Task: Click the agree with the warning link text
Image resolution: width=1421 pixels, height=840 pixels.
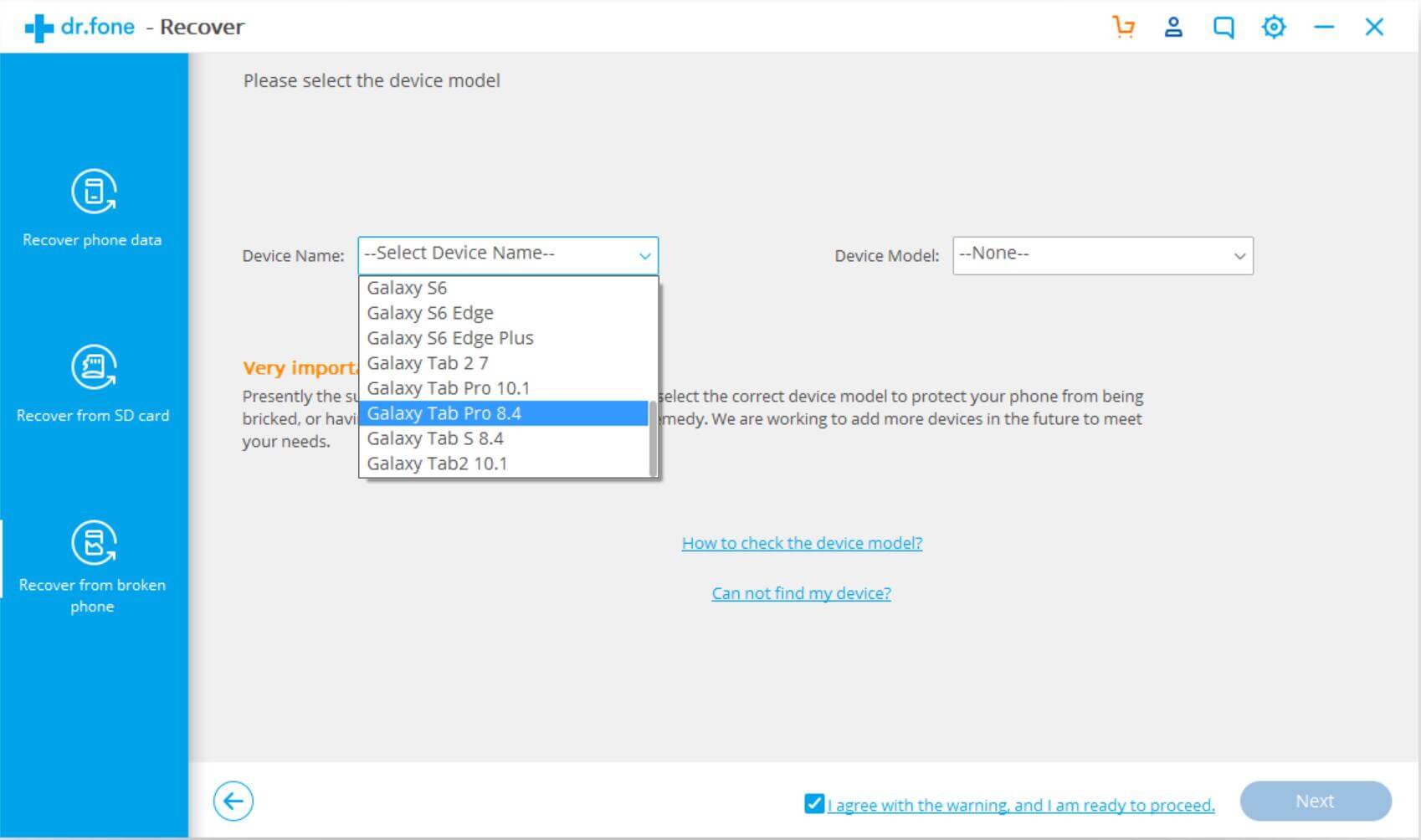Action: 1021,805
